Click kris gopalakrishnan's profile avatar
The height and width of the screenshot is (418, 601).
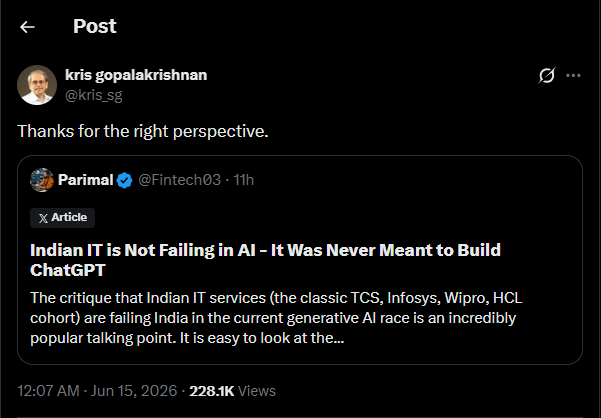point(37,85)
